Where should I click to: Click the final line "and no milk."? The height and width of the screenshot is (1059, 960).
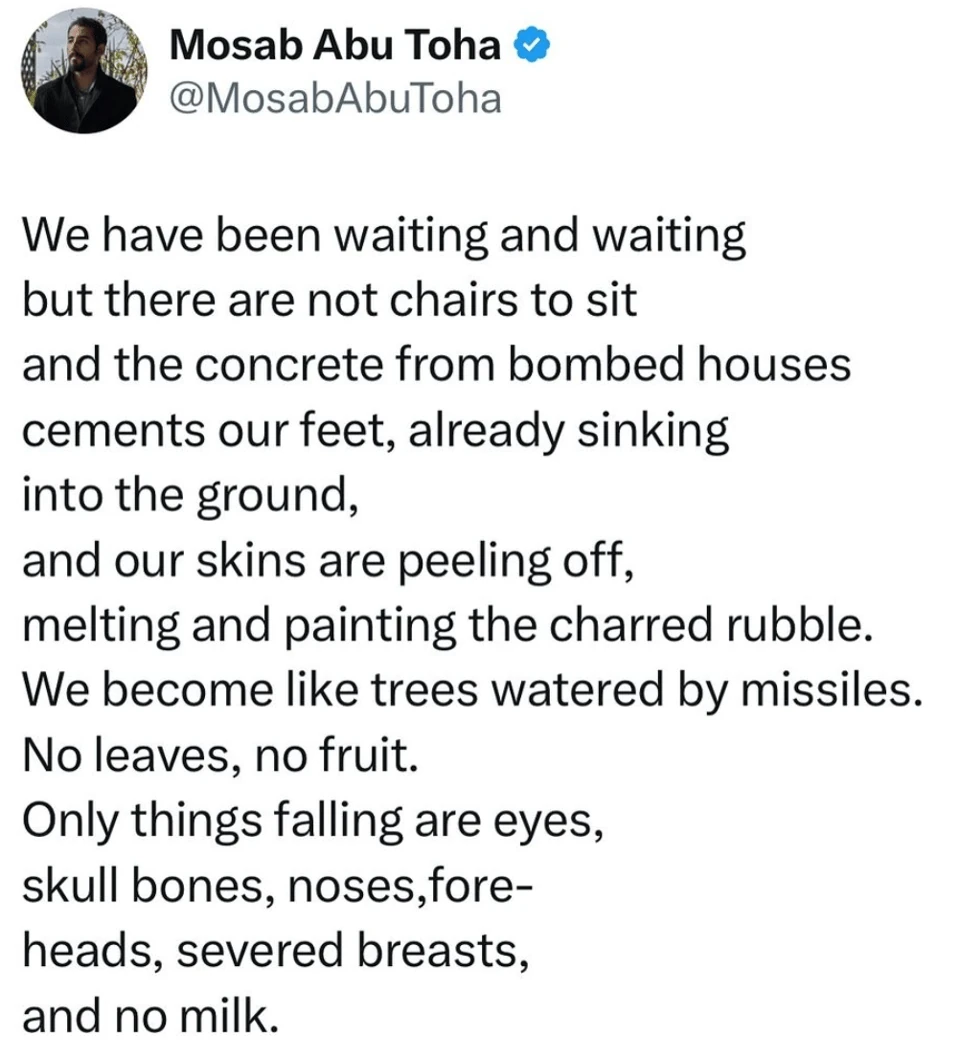147,1015
